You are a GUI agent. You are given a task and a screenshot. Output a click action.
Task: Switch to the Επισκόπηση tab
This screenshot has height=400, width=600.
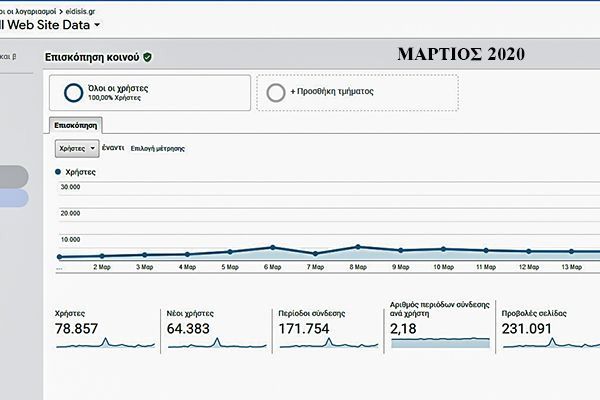coord(75,125)
